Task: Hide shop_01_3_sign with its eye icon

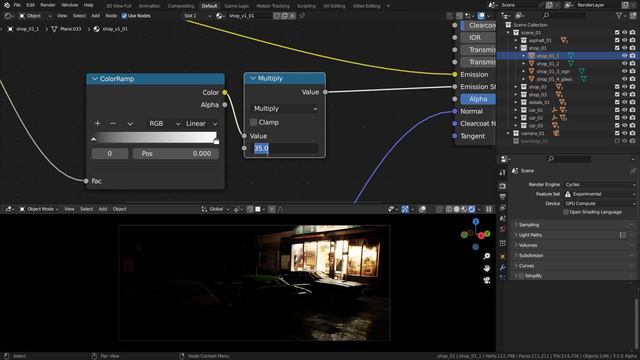Action: point(624,71)
